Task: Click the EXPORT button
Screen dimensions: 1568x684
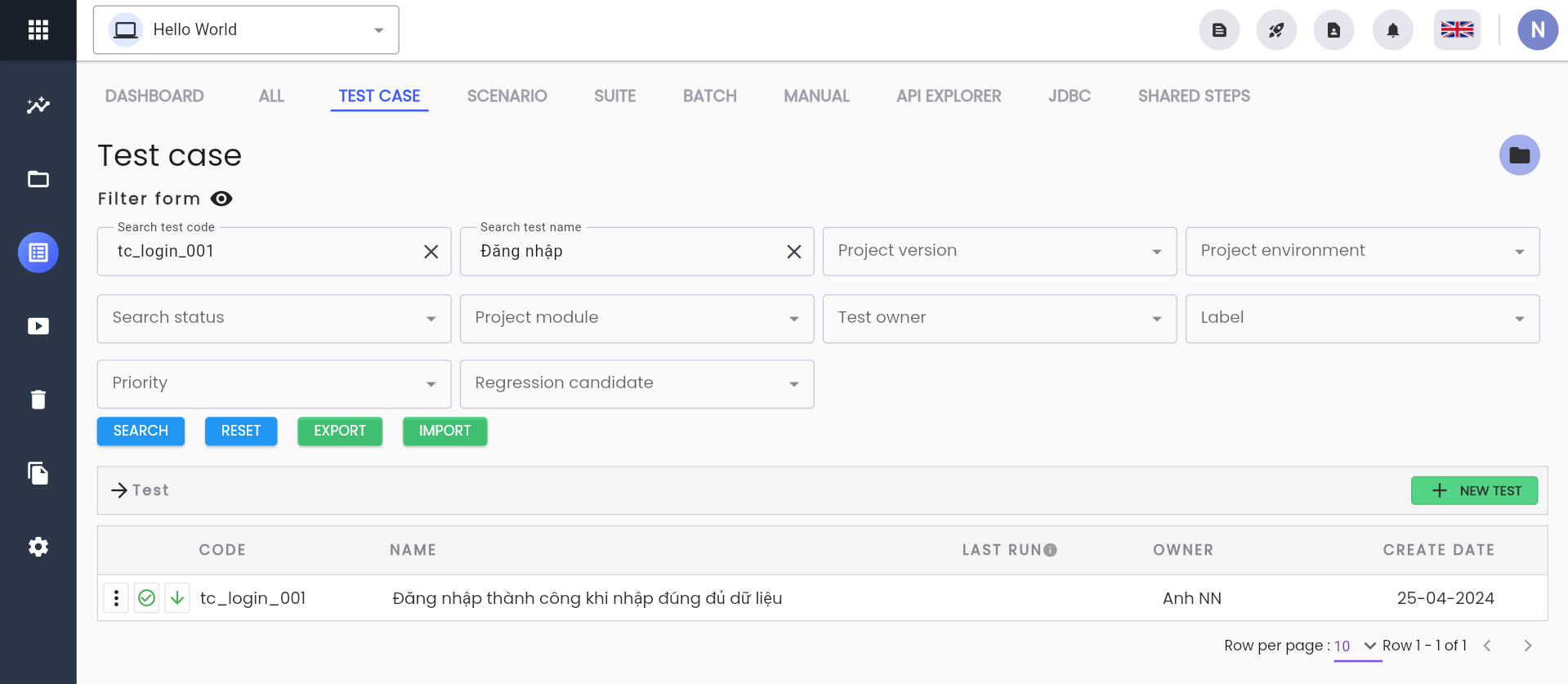Action: tap(340, 431)
